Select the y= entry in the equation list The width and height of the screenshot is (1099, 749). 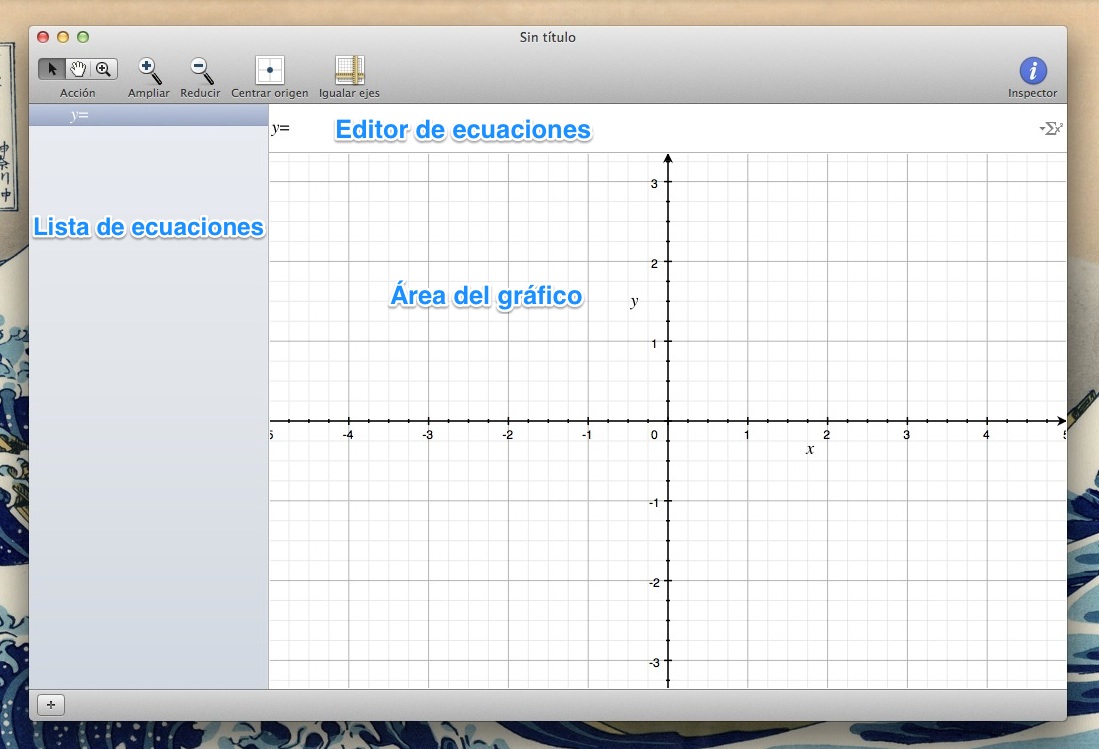[x=80, y=115]
